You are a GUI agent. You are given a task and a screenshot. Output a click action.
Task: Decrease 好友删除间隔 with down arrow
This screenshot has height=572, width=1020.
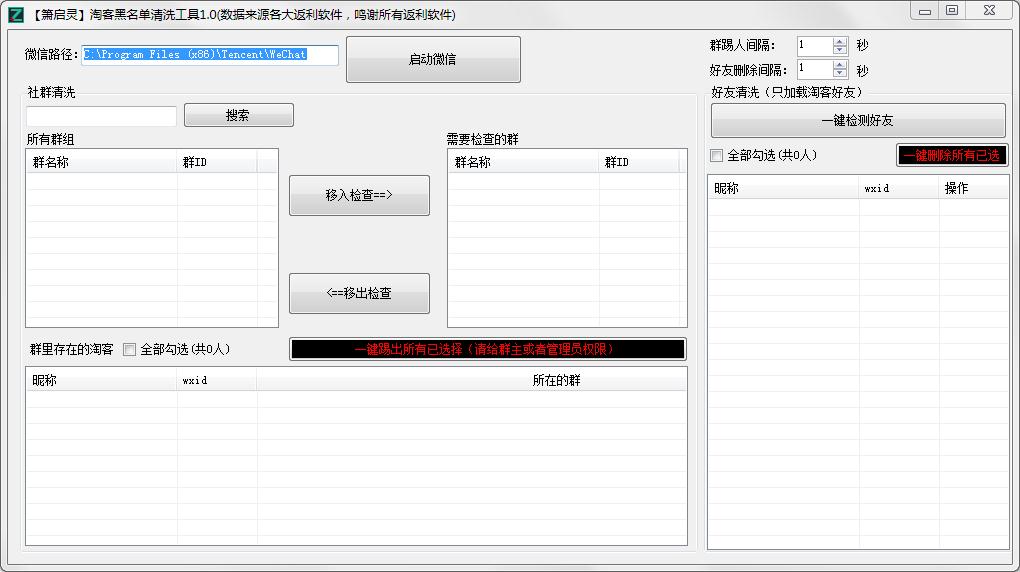pos(839,74)
